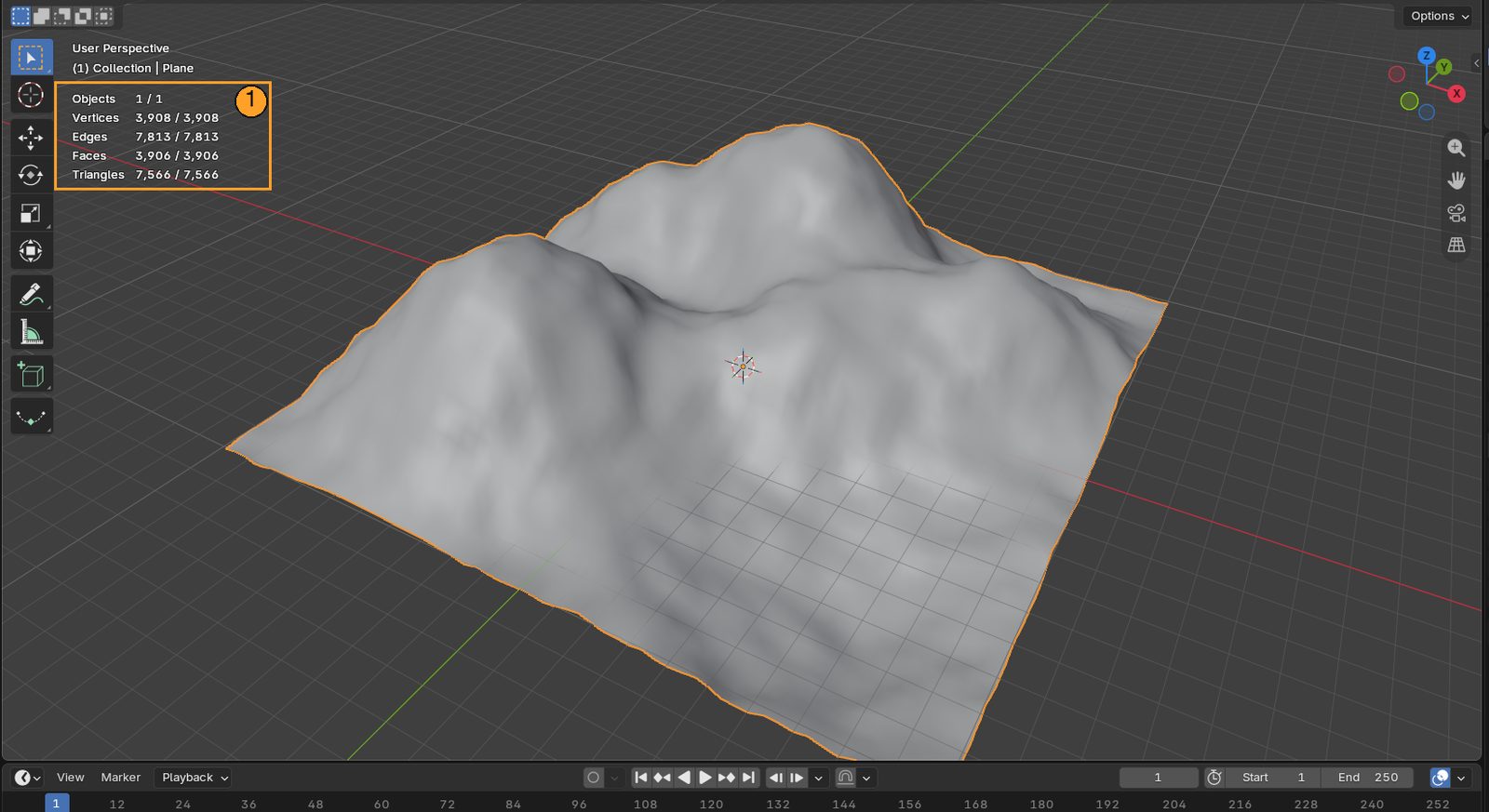The height and width of the screenshot is (812, 1489).
Task: Activate the Annotate pencil tool
Action: [x=31, y=294]
